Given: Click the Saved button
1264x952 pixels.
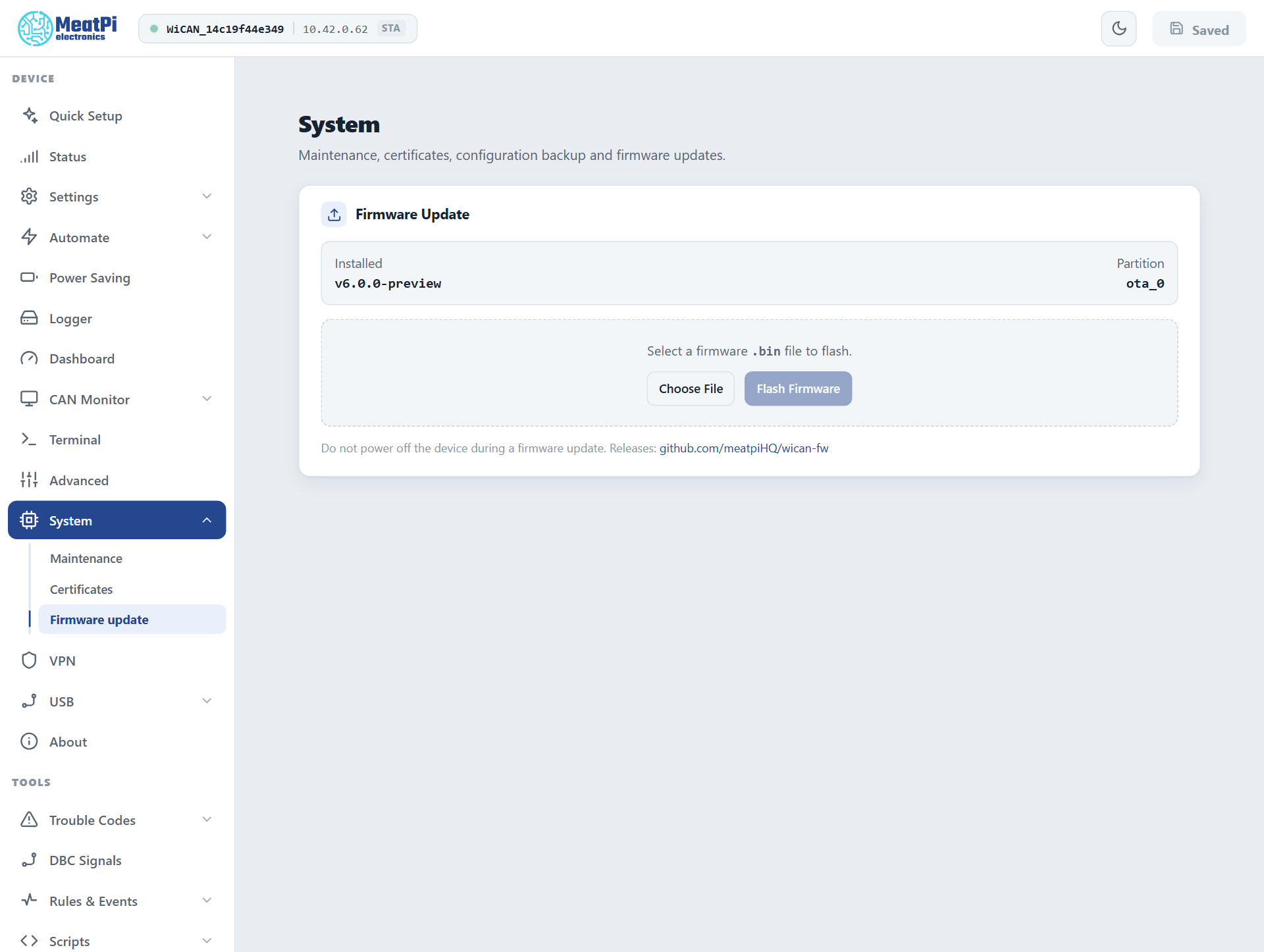Looking at the screenshot, I should [1199, 29].
